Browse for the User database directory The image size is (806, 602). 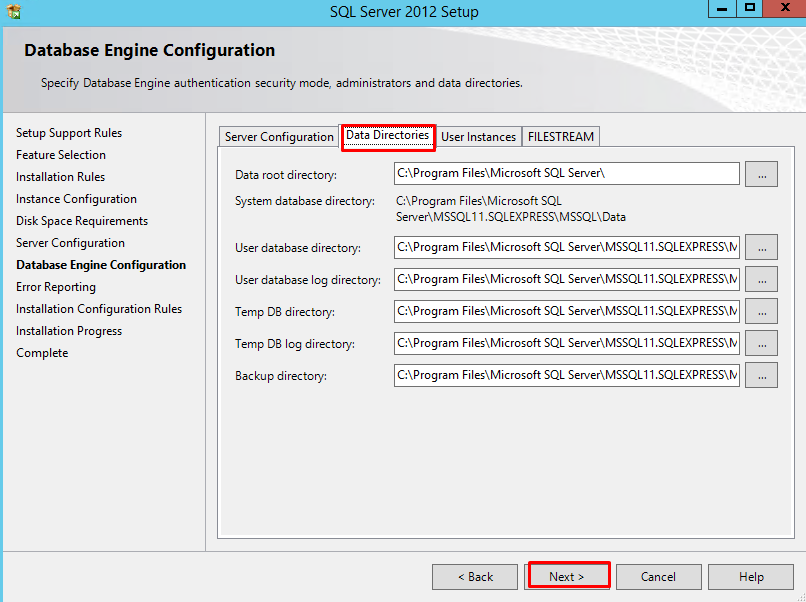pyautogui.click(x=761, y=247)
